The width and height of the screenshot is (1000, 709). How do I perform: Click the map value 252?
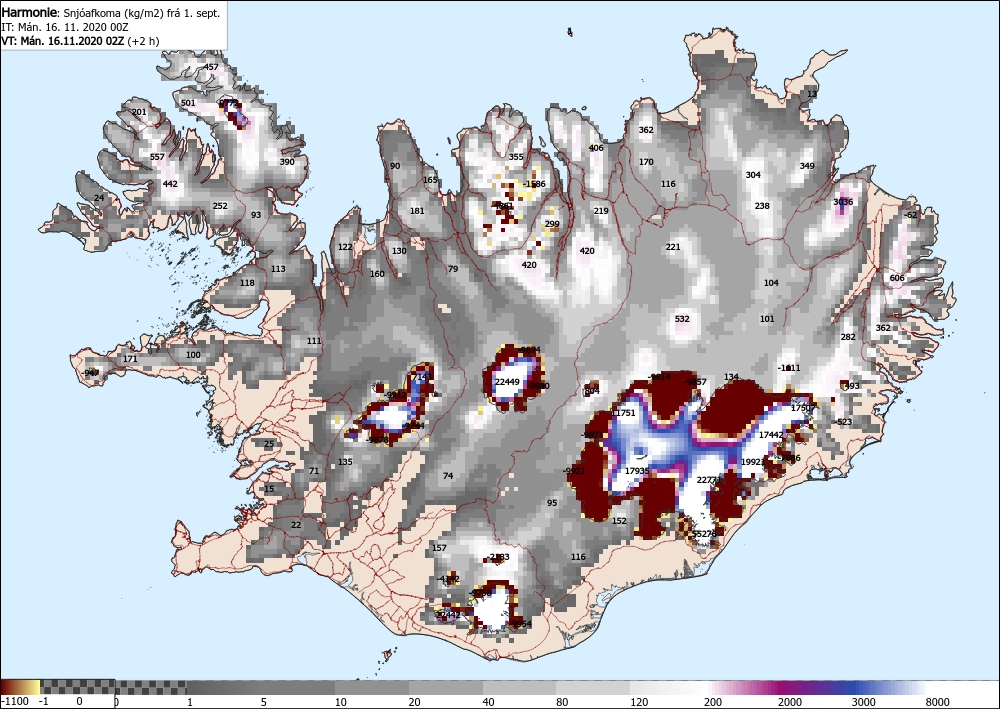pos(220,205)
